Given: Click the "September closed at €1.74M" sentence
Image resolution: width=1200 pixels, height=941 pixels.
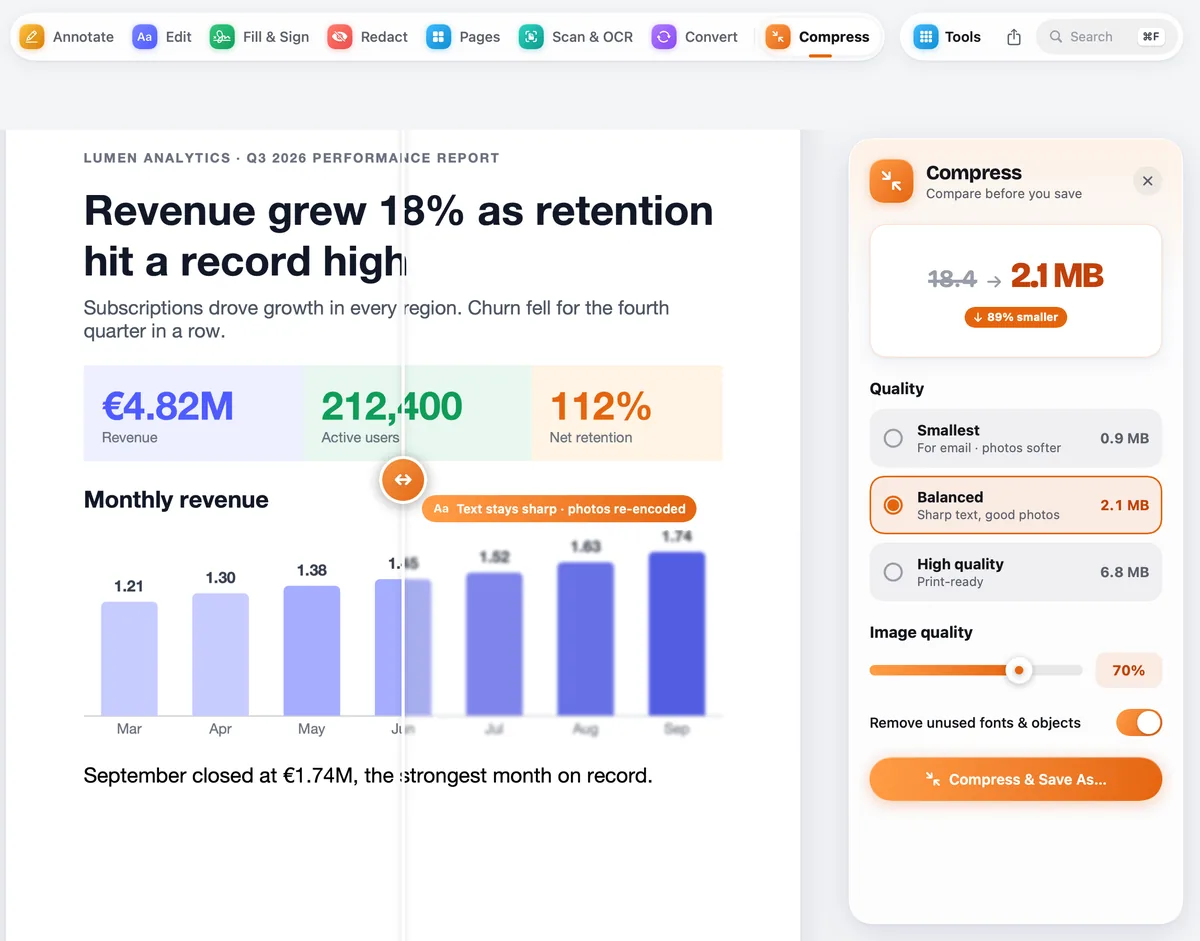Looking at the screenshot, I should 368,775.
